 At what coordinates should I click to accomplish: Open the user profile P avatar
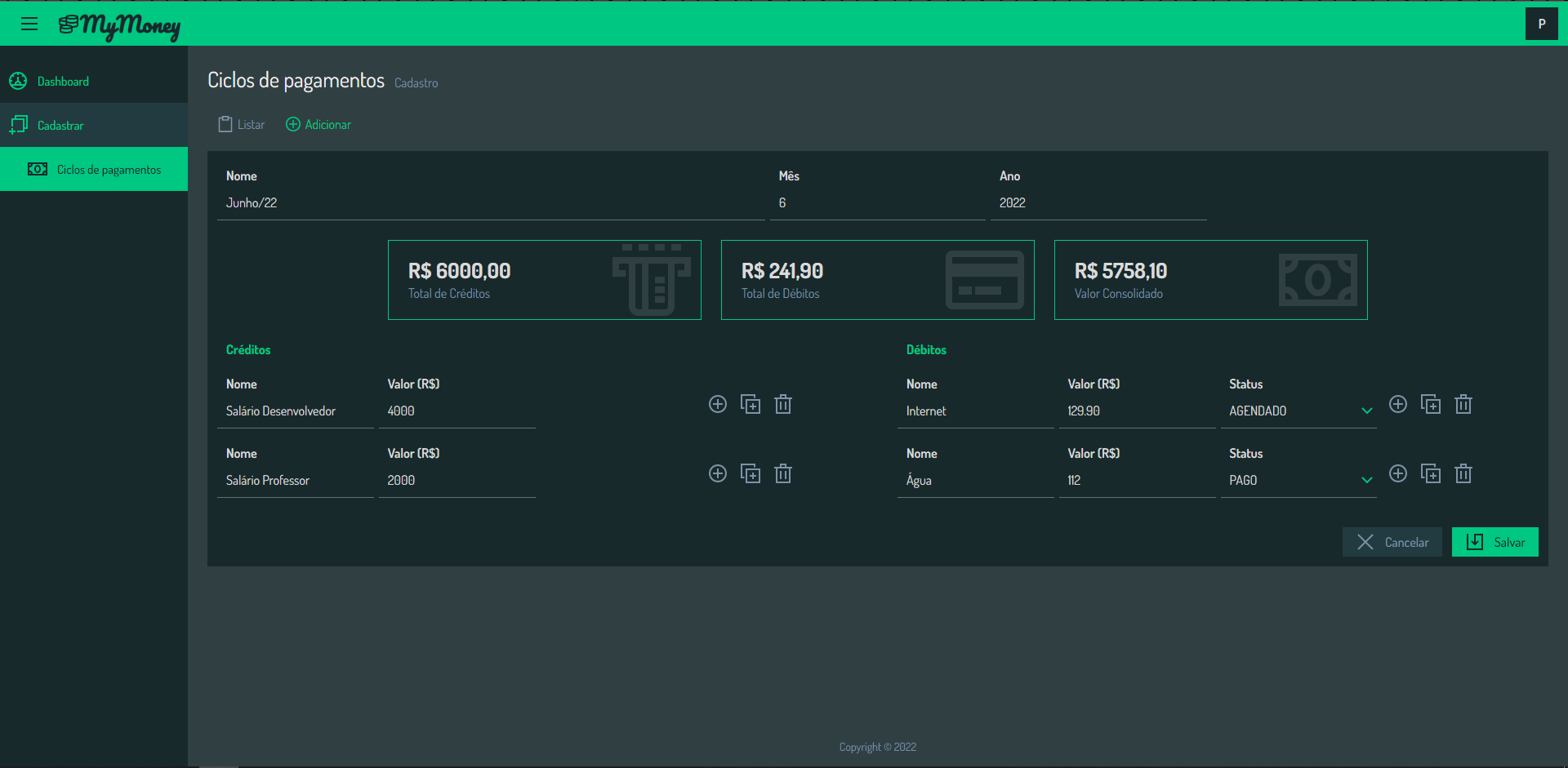[1541, 24]
